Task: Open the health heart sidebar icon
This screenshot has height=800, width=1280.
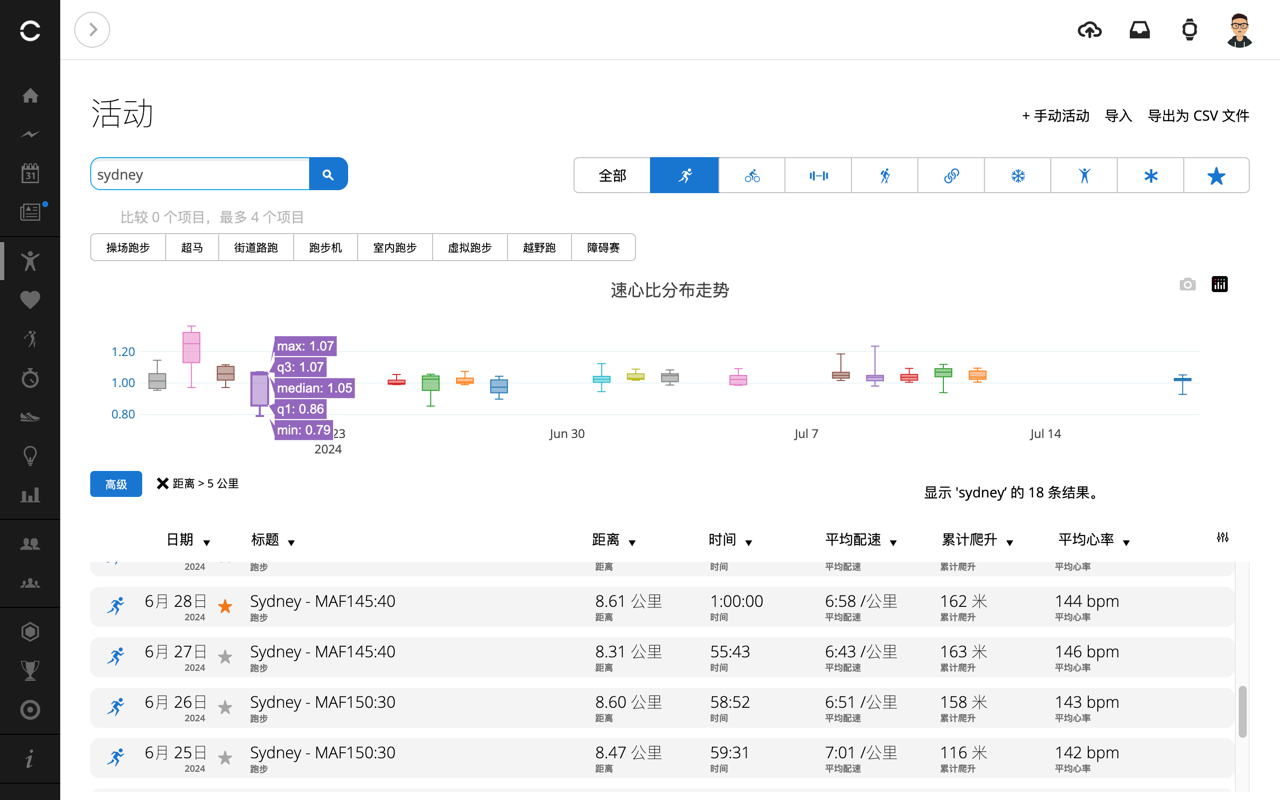Action: 30,300
